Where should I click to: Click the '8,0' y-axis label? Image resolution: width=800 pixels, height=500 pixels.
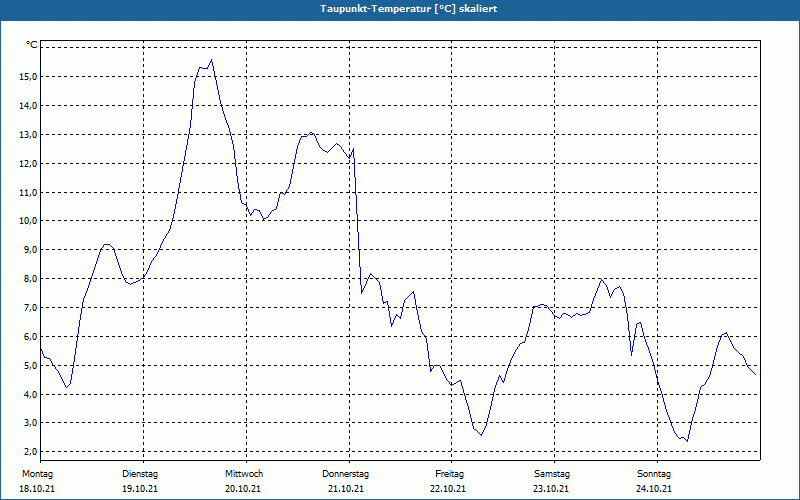(x=30, y=279)
